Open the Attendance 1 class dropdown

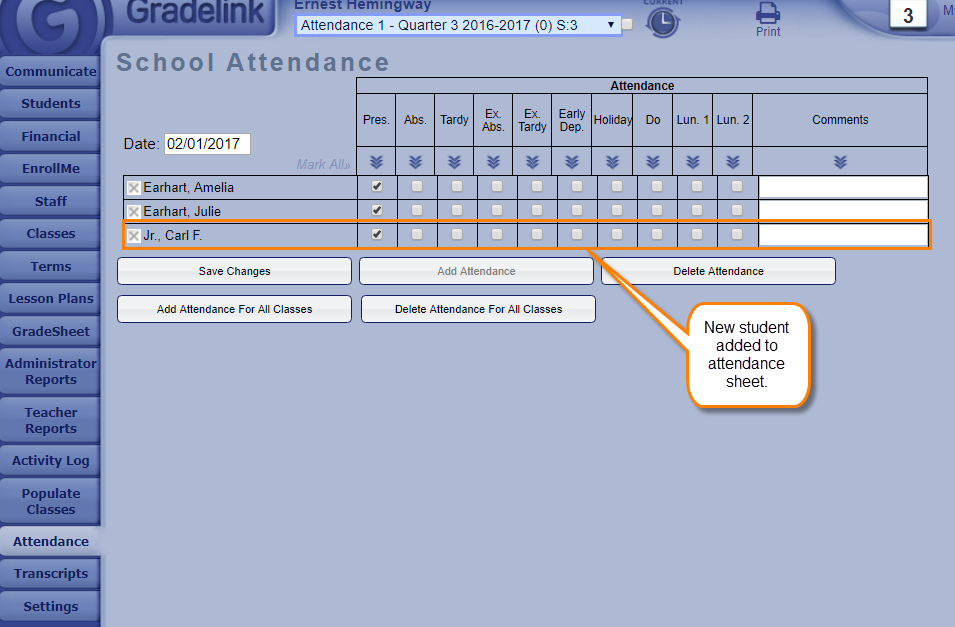459,25
